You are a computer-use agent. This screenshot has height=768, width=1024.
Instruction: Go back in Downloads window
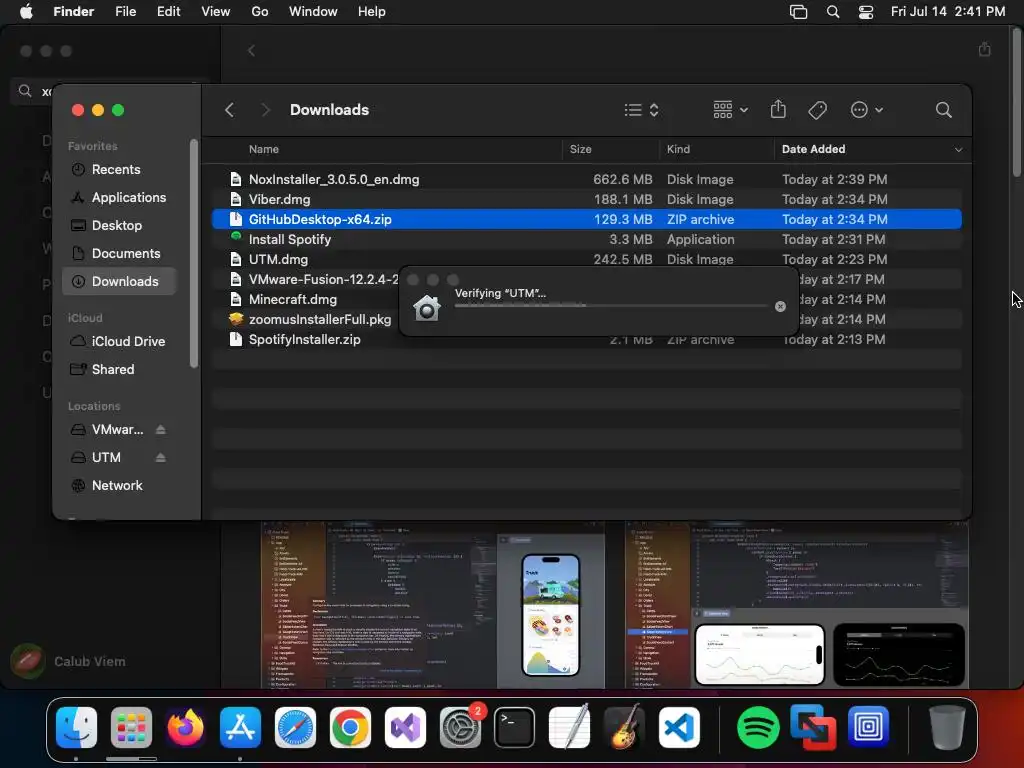click(229, 110)
